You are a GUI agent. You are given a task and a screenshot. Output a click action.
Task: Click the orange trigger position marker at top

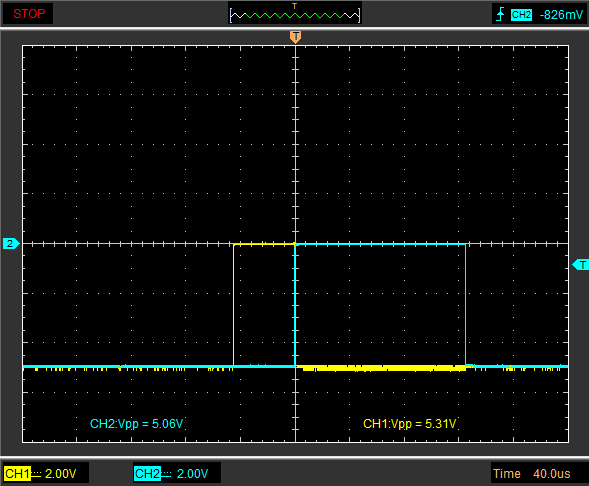tap(296, 37)
